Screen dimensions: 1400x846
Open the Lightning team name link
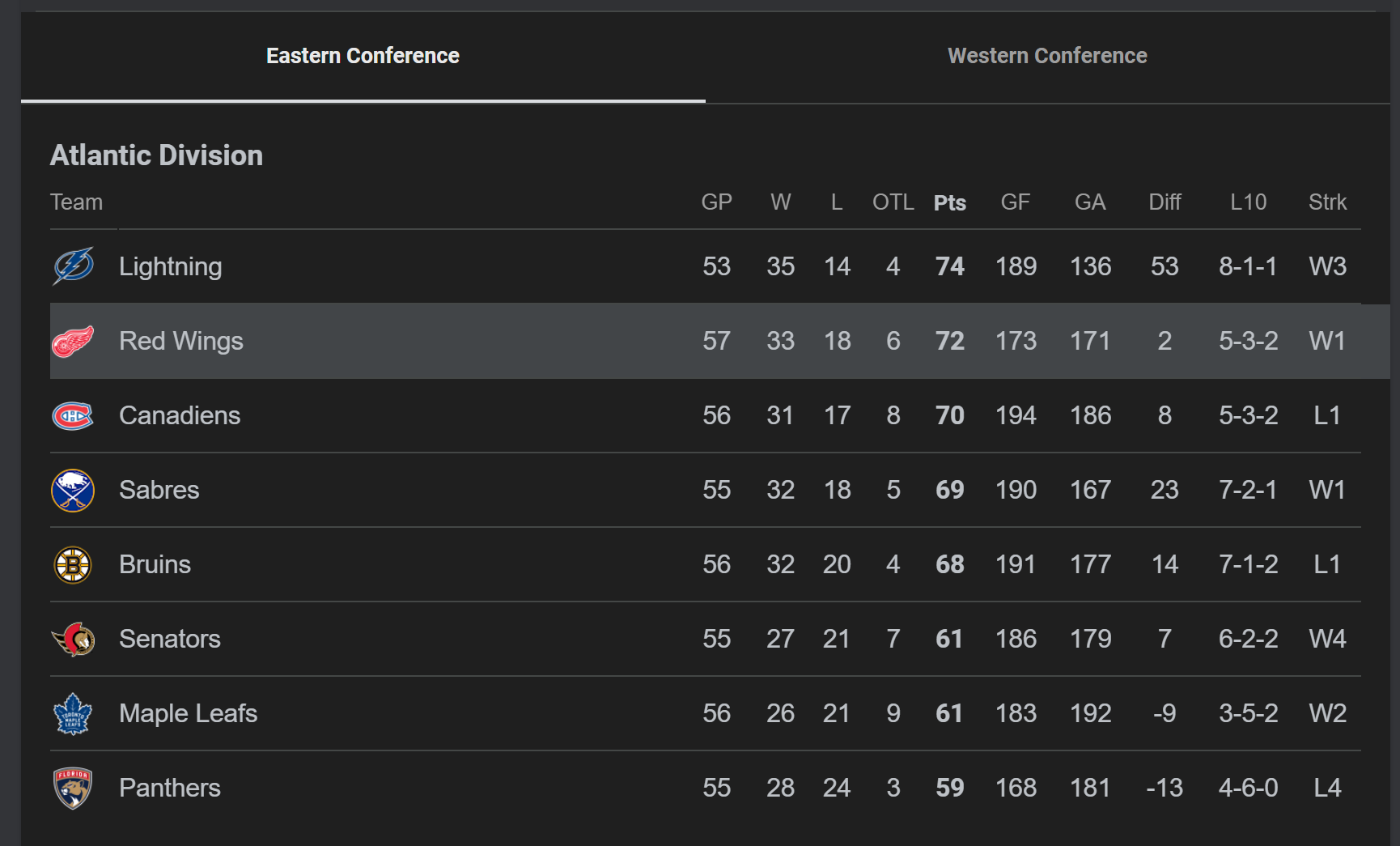(x=170, y=266)
